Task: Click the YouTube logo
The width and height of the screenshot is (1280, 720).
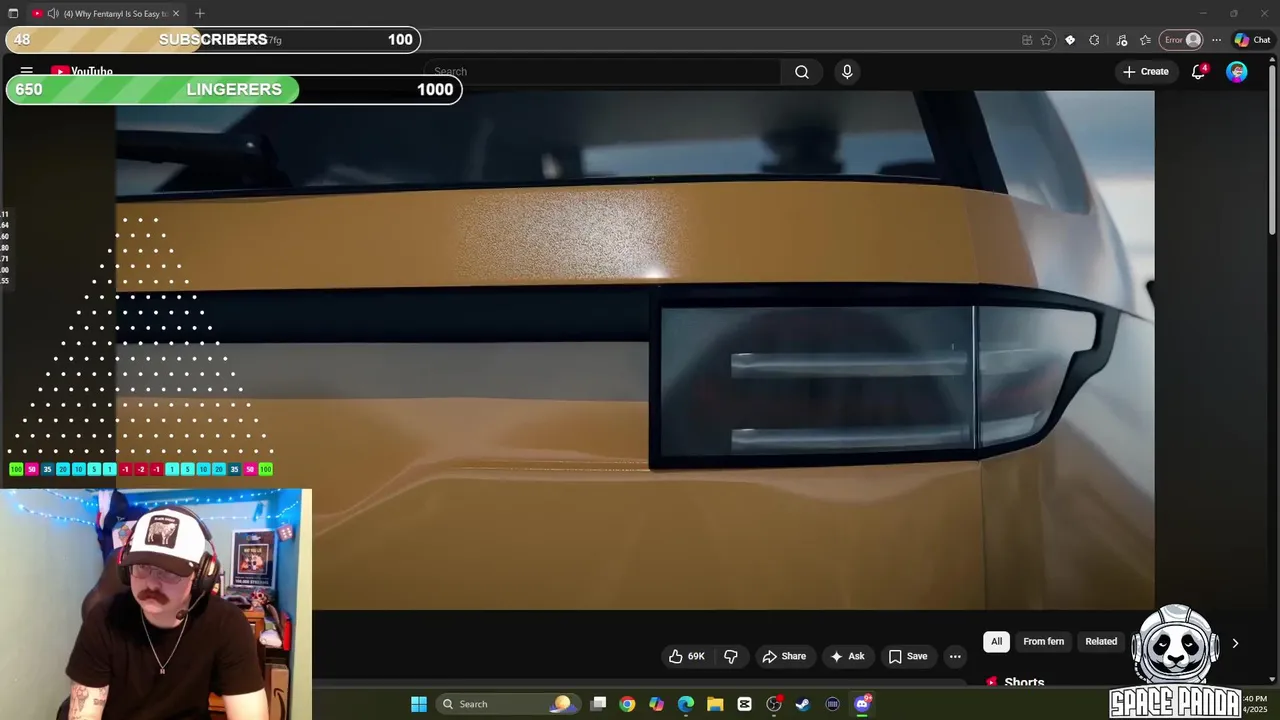Action: (82, 72)
